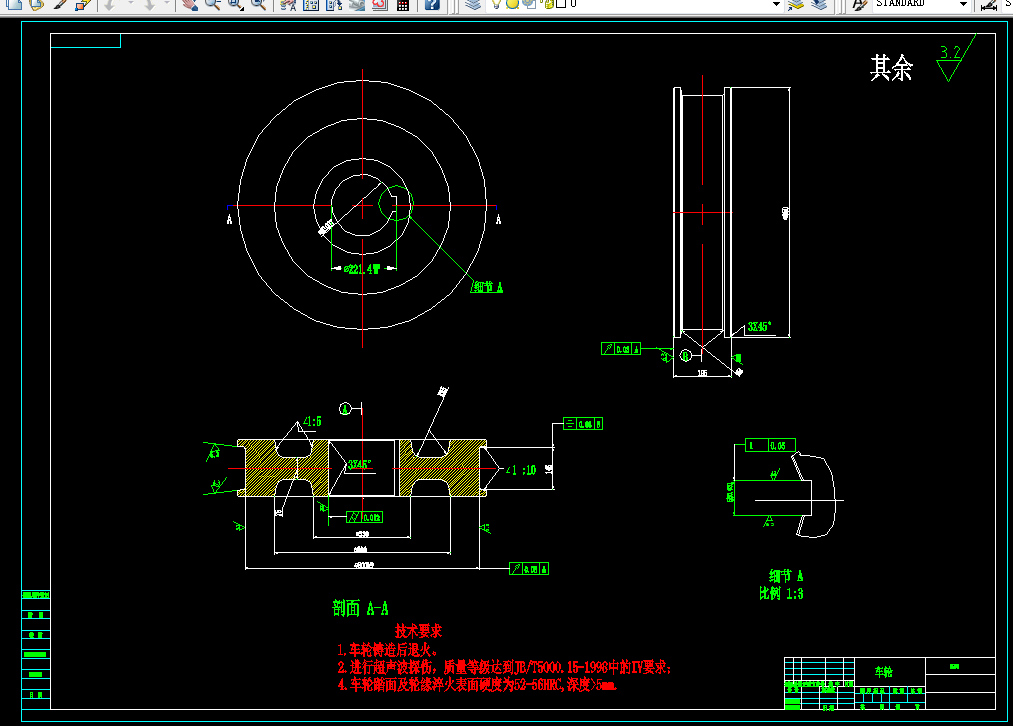Open the DesignCenter palette
This screenshot has height=726, width=1013.
[311, 4]
